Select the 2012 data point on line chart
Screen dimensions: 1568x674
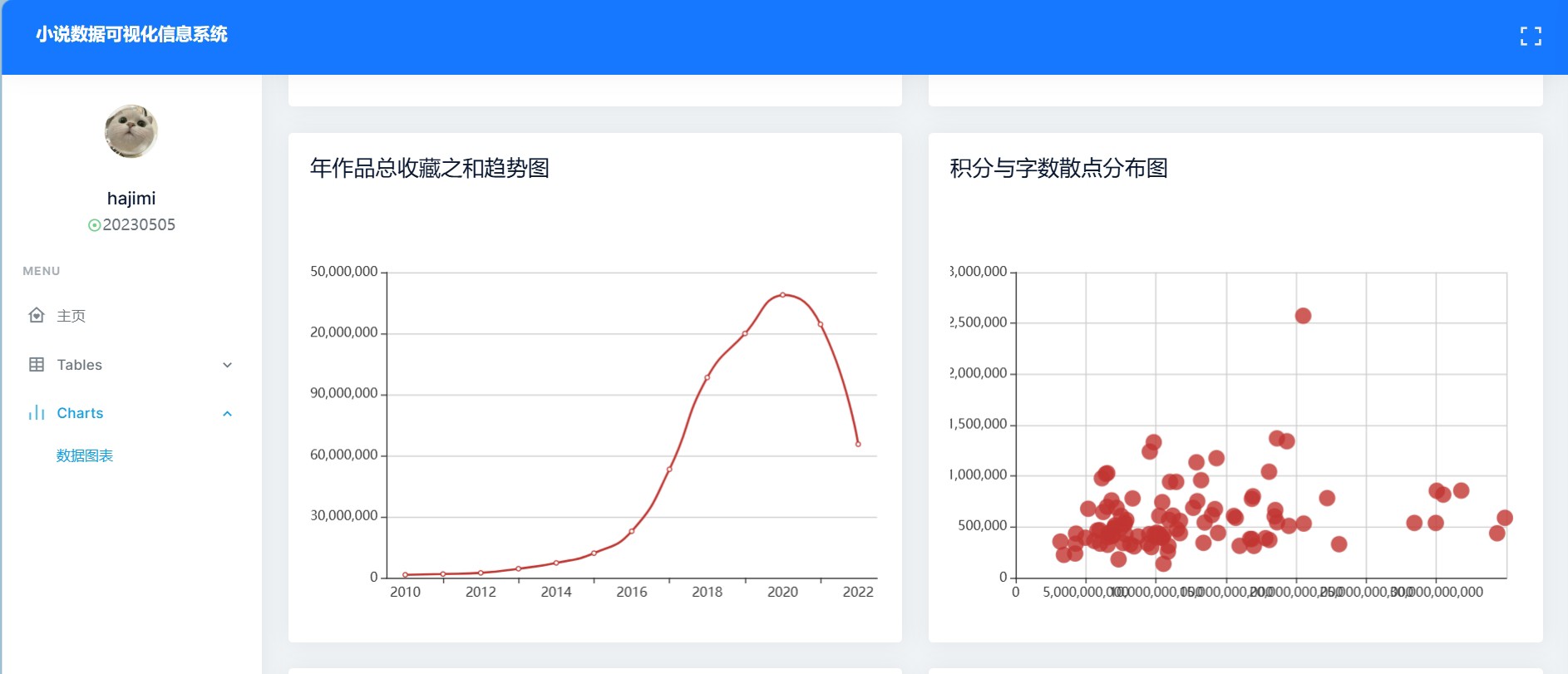[x=481, y=573]
